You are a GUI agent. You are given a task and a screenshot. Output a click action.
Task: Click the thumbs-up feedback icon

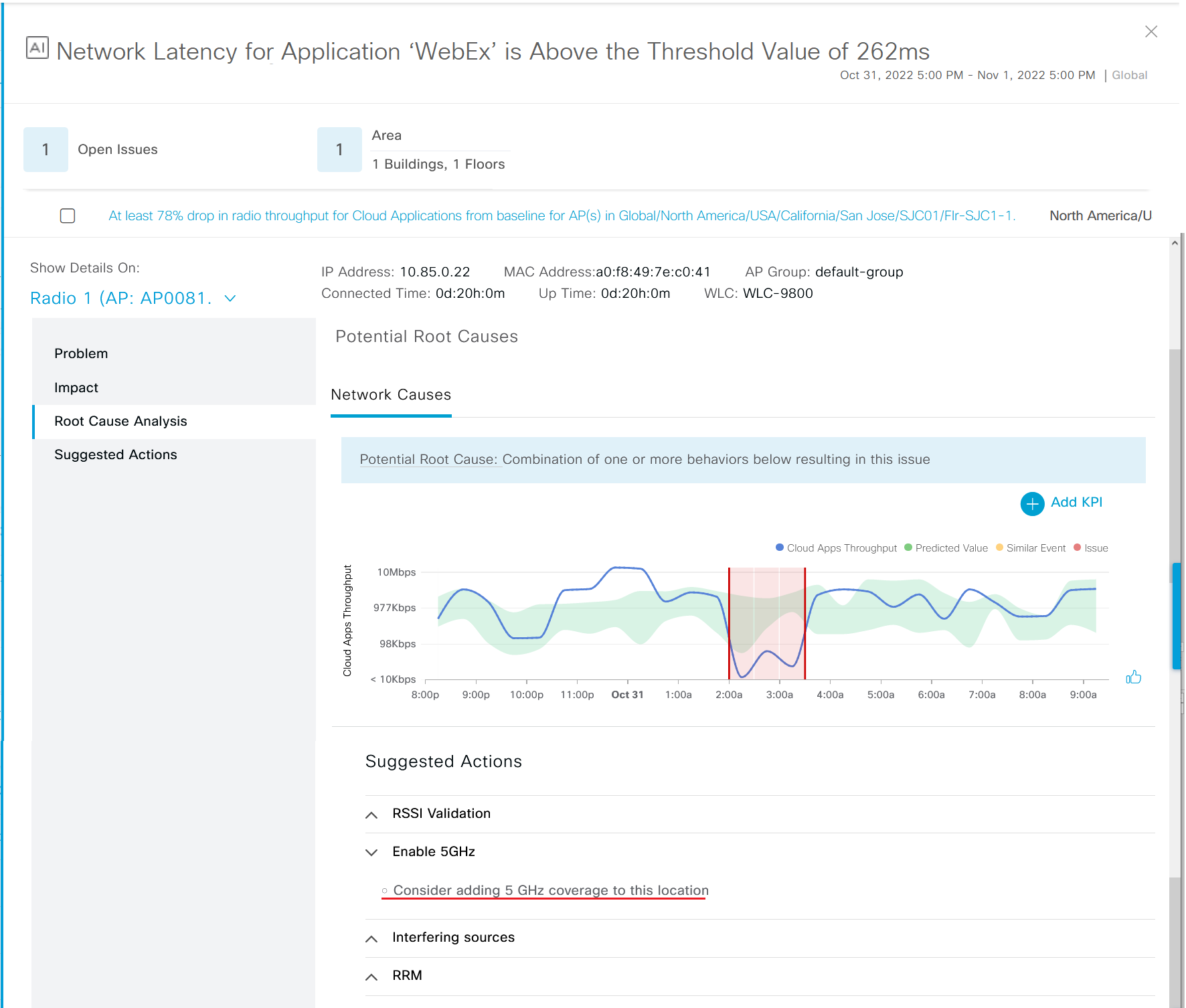1133,677
